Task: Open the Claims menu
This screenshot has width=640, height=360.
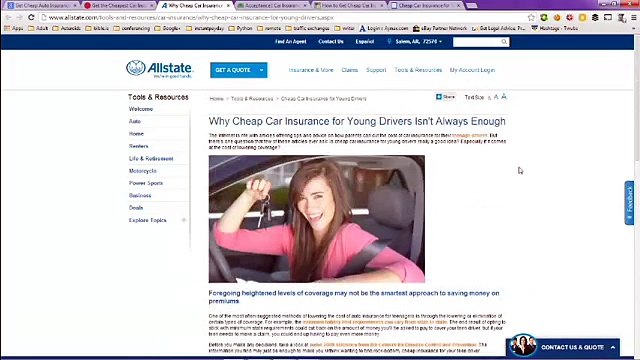Action: 350,70
